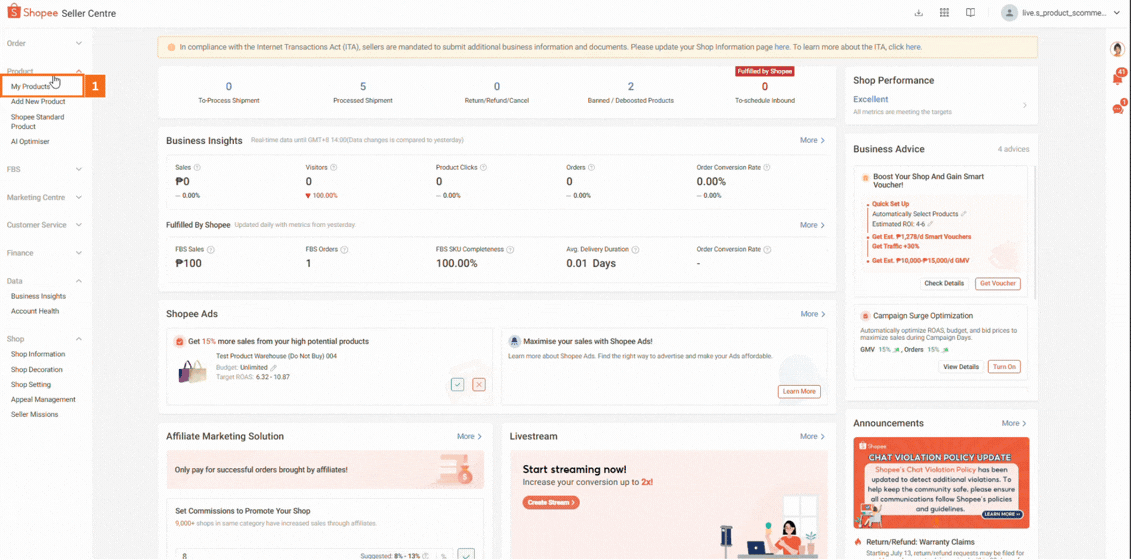Collapse the Data sidebar section

click(x=79, y=281)
